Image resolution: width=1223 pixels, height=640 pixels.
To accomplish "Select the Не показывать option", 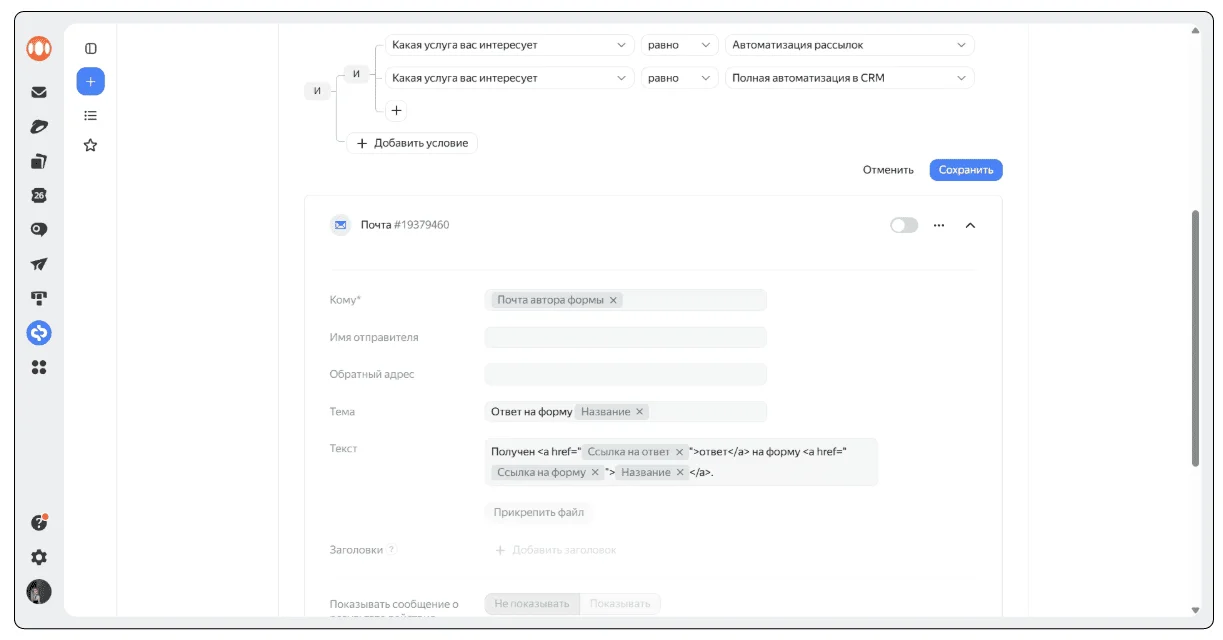I will [x=532, y=603].
